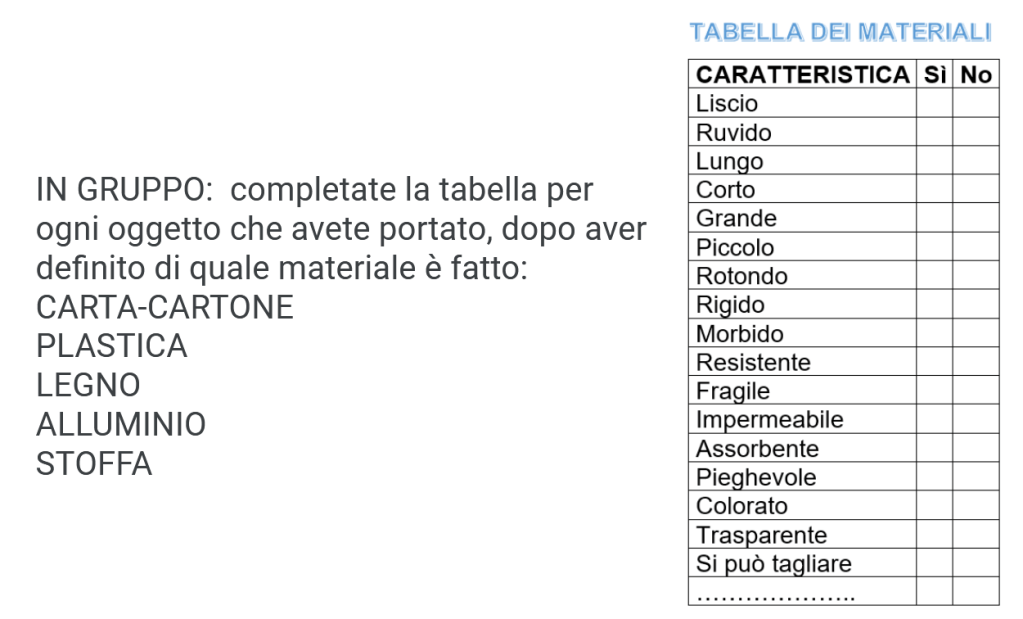
Task: Click the dotted blank row in table
Action: pyautogui.click(x=776, y=594)
